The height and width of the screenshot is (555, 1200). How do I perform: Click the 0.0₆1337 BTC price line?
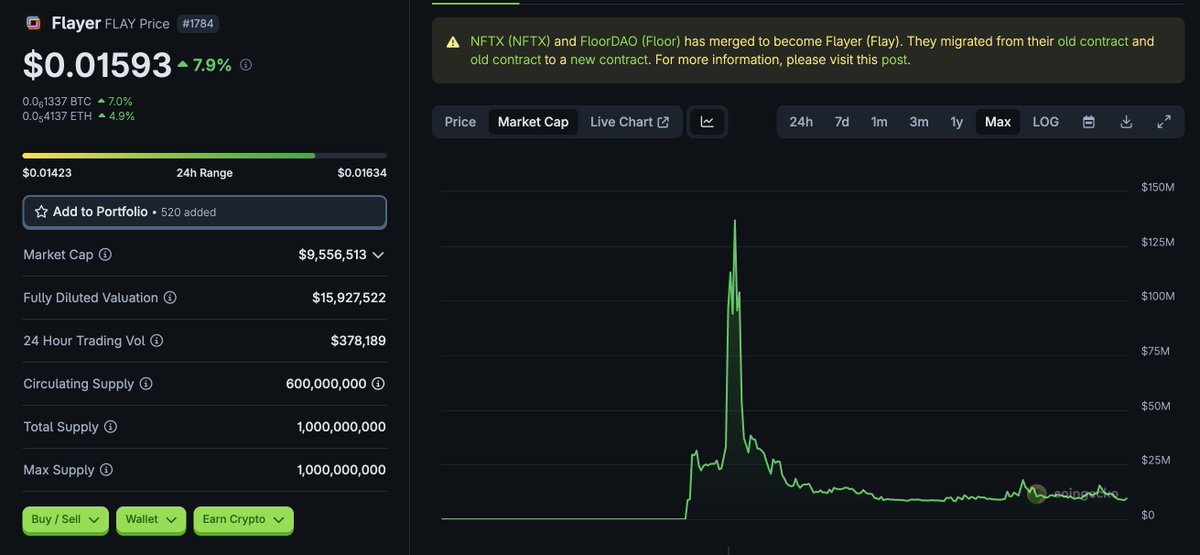78,101
